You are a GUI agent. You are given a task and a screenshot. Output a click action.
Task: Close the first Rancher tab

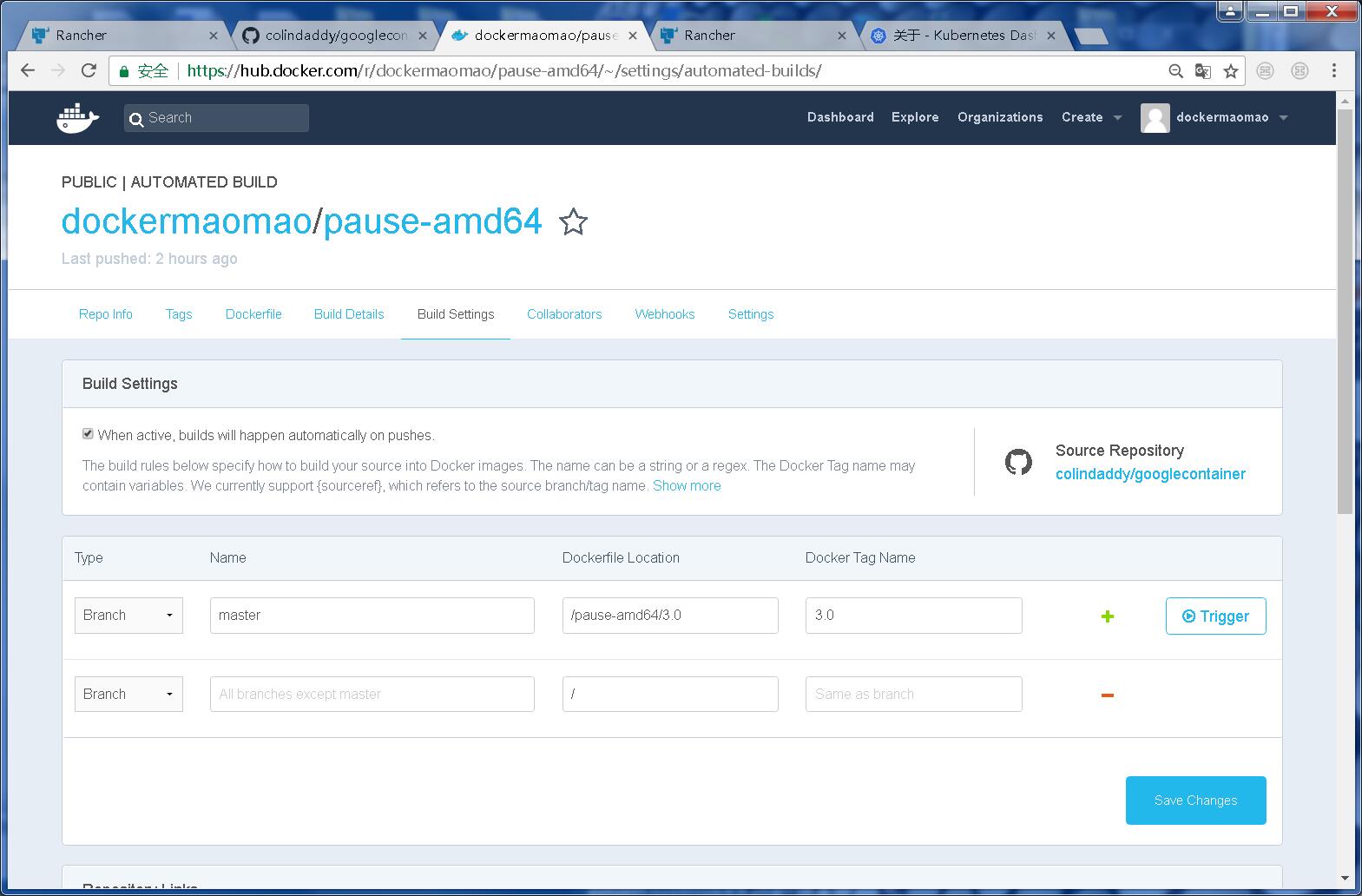[x=214, y=36]
